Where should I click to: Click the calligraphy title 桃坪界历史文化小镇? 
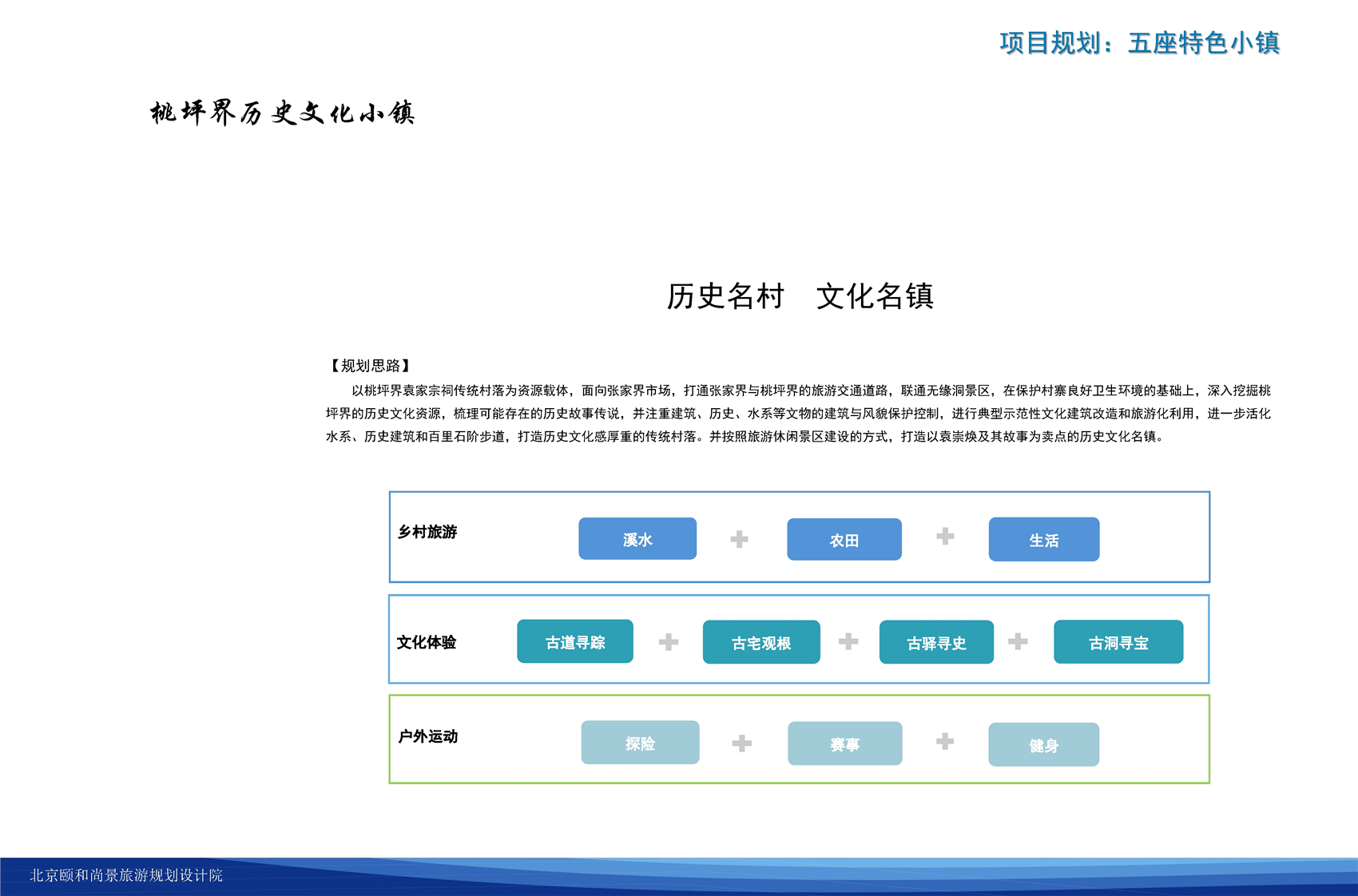pos(283,113)
